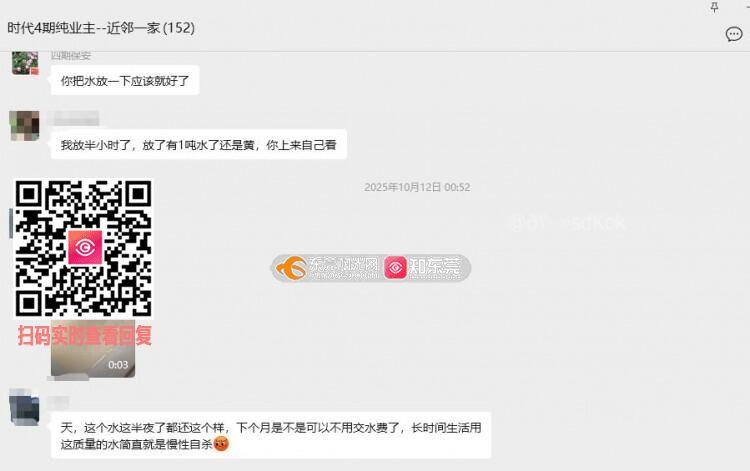Click the group title 时代4期纯业主--近邻一家
This screenshot has width=750, height=471.
point(101,28)
